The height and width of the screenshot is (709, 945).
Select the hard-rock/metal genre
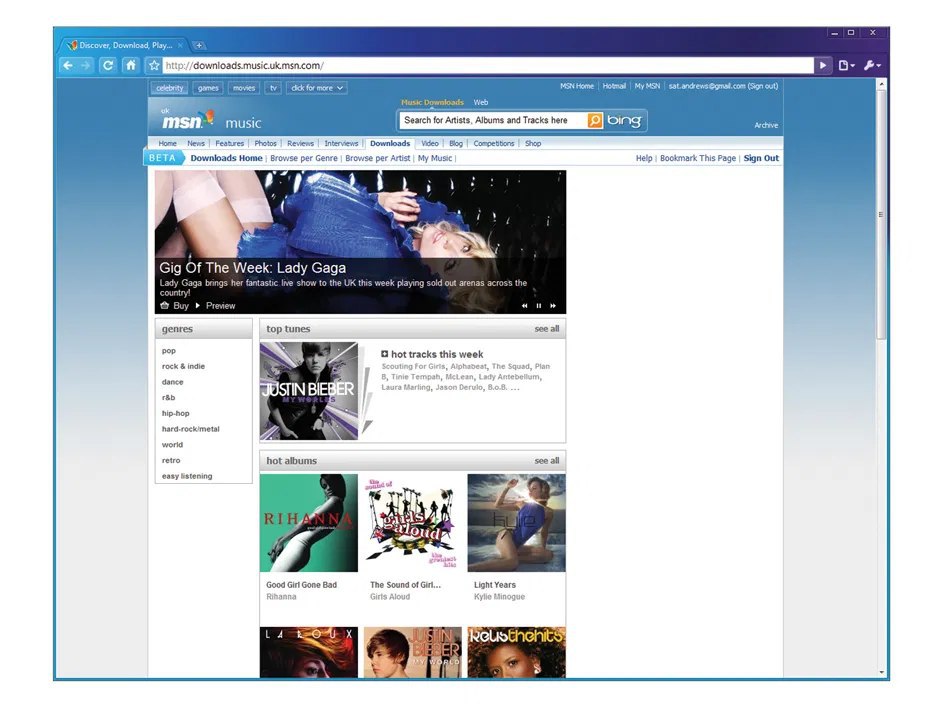tap(190, 429)
